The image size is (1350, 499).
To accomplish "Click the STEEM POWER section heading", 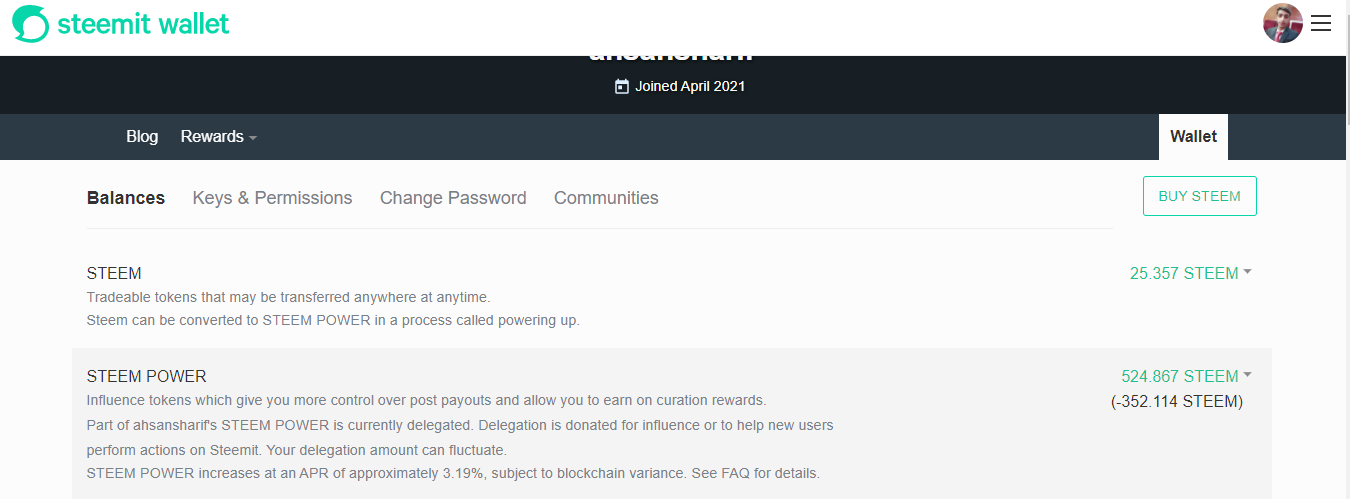I will [x=147, y=377].
